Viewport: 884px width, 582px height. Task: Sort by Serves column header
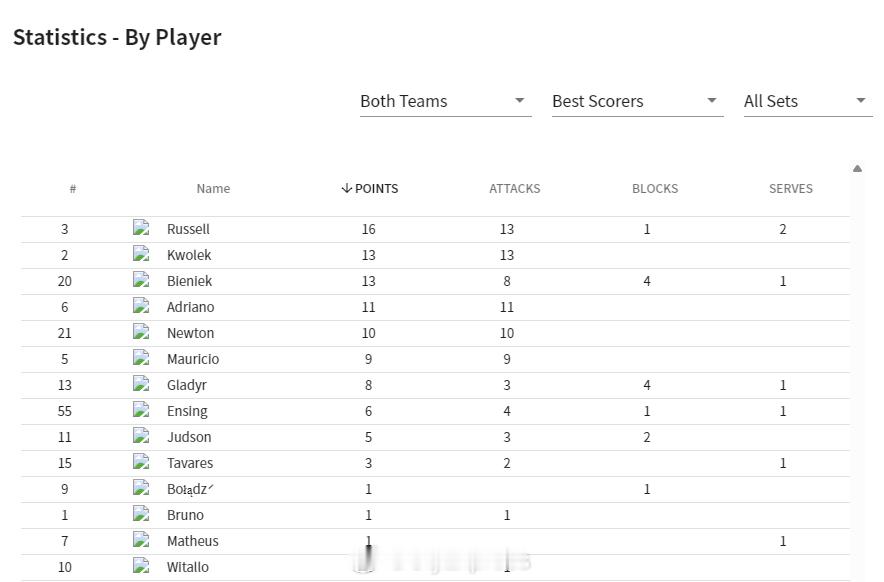[x=790, y=188]
